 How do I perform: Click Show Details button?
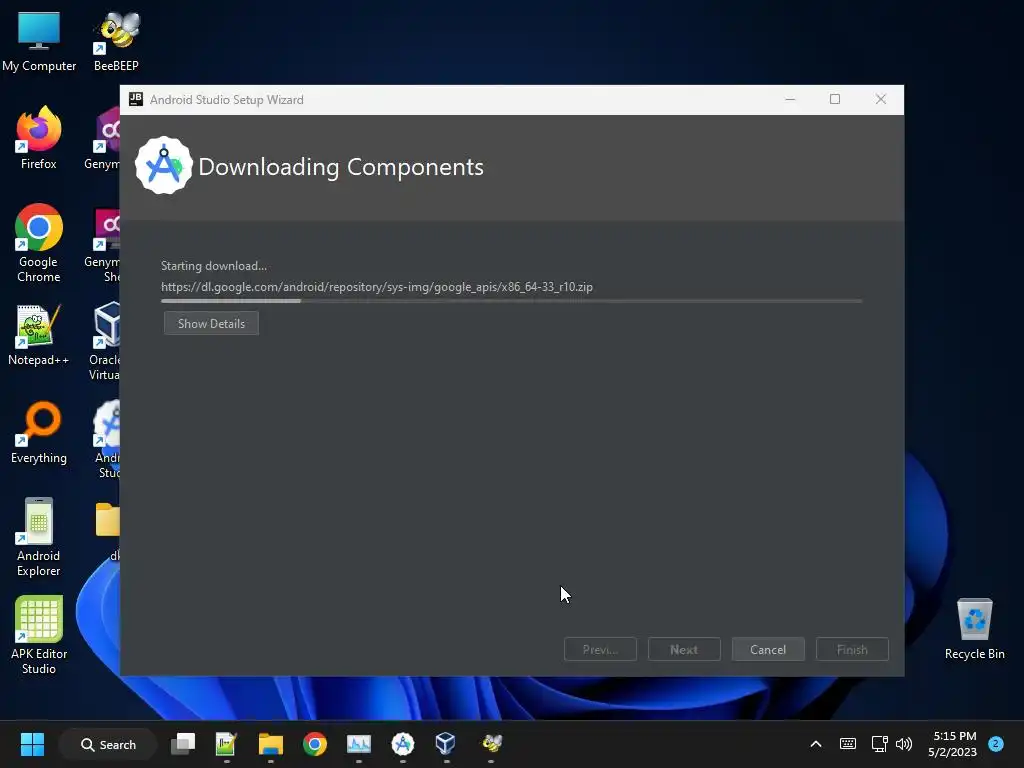click(211, 323)
